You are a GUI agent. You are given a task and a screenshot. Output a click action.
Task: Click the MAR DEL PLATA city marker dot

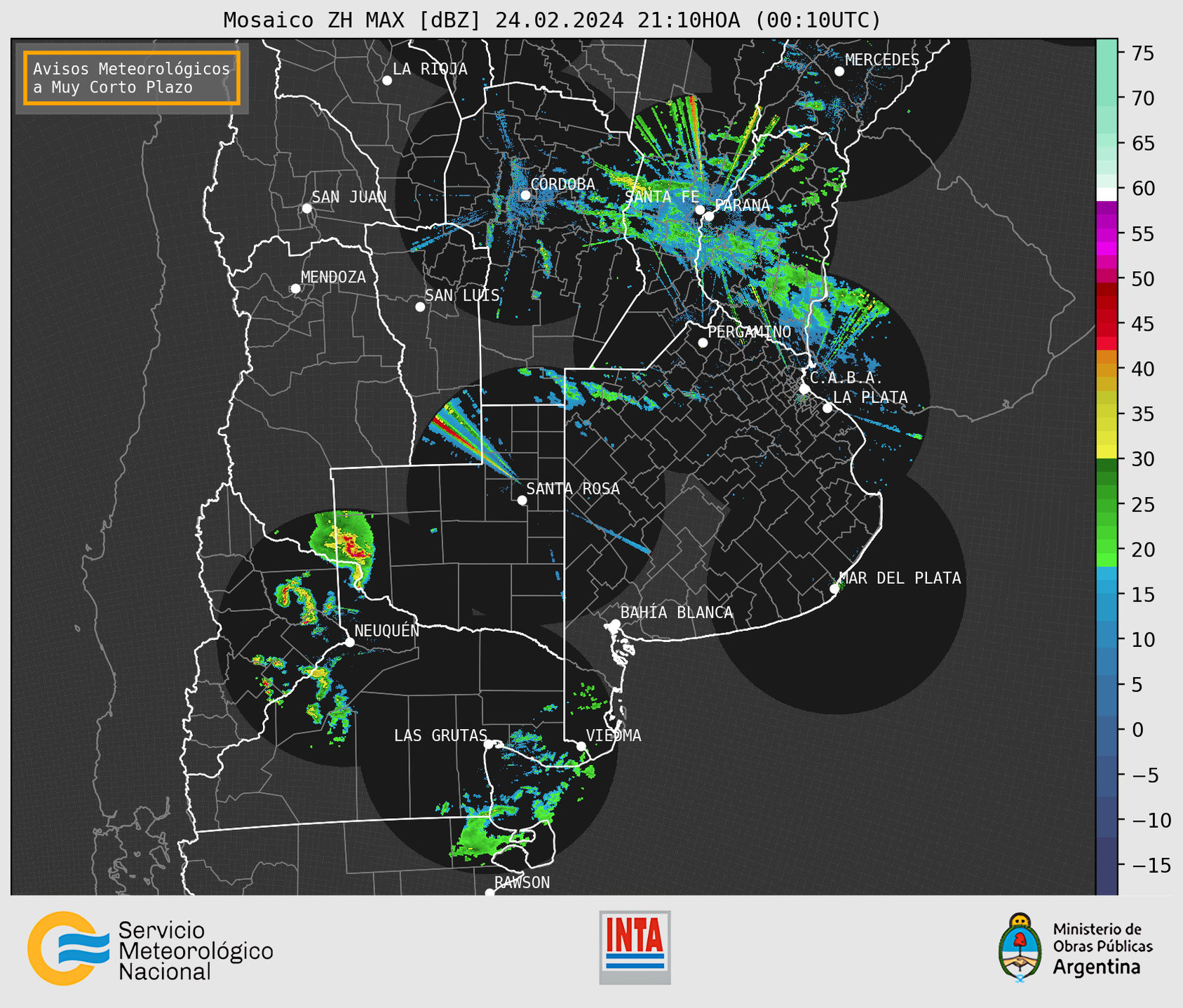click(x=834, y=589)
